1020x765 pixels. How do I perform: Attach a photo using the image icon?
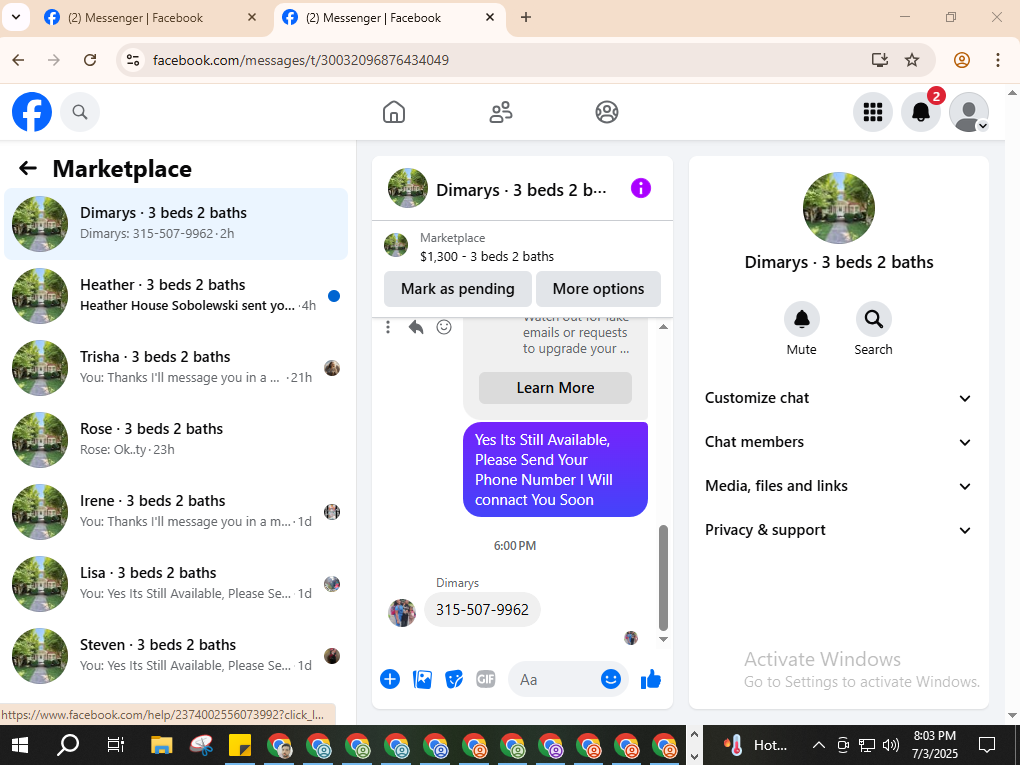tap(422, 680)
